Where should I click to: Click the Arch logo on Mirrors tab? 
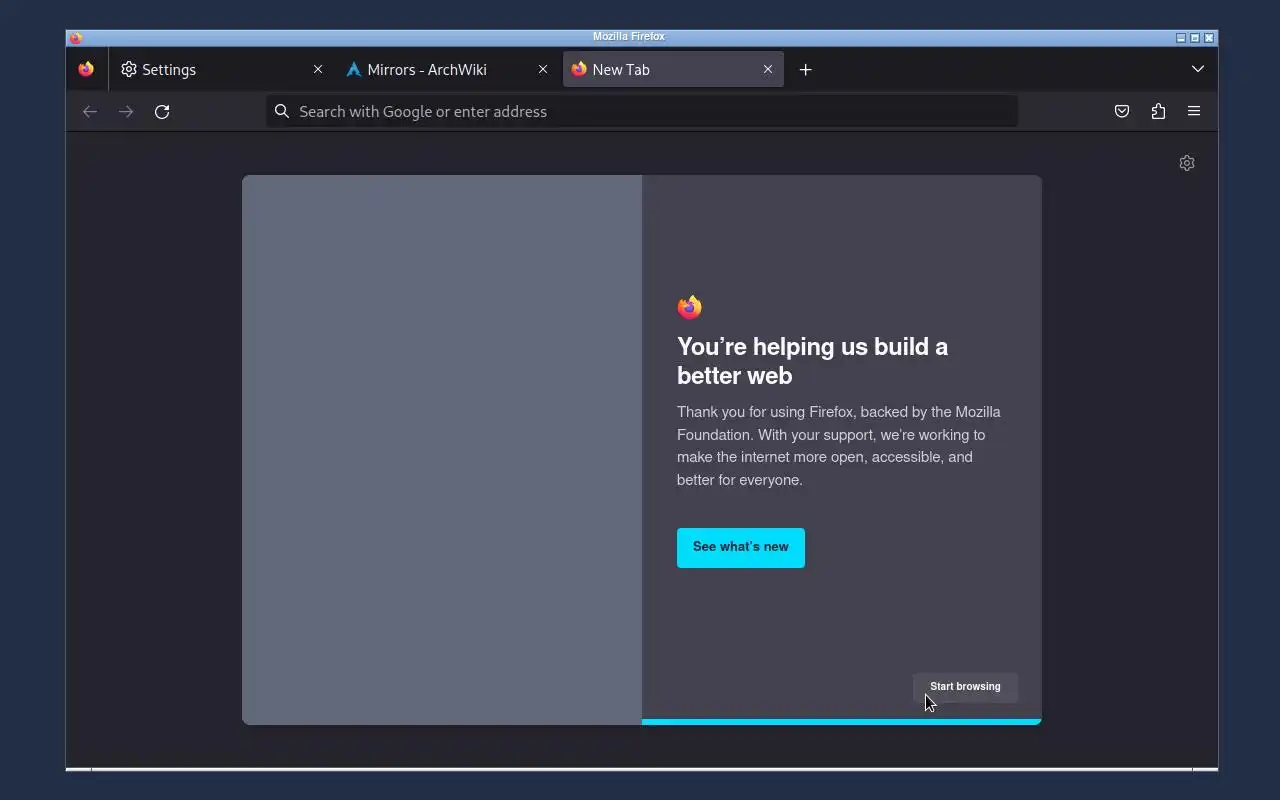354,69
